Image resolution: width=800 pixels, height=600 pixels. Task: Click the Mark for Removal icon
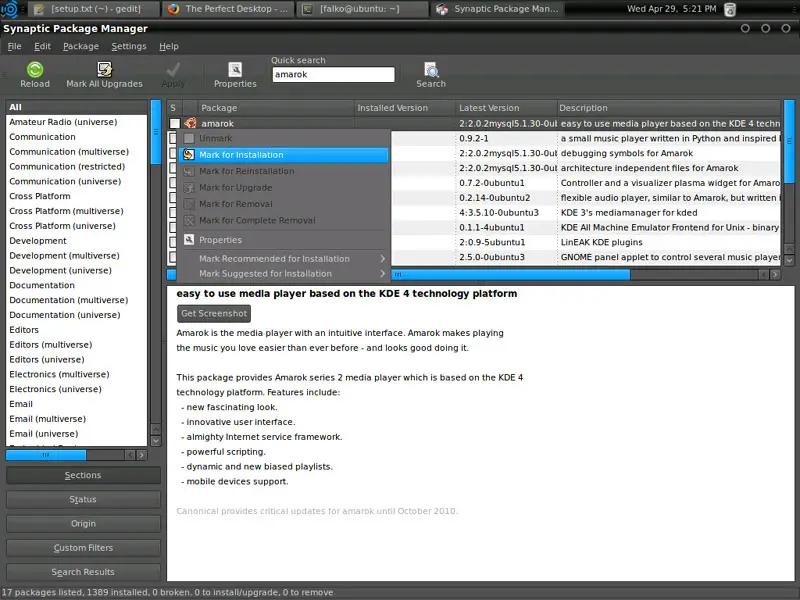click(x=189, y=204)
